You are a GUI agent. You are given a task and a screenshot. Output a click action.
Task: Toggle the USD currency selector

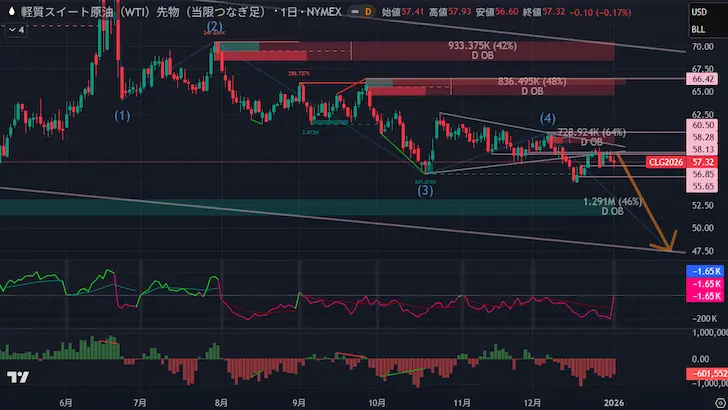[704, 10]
